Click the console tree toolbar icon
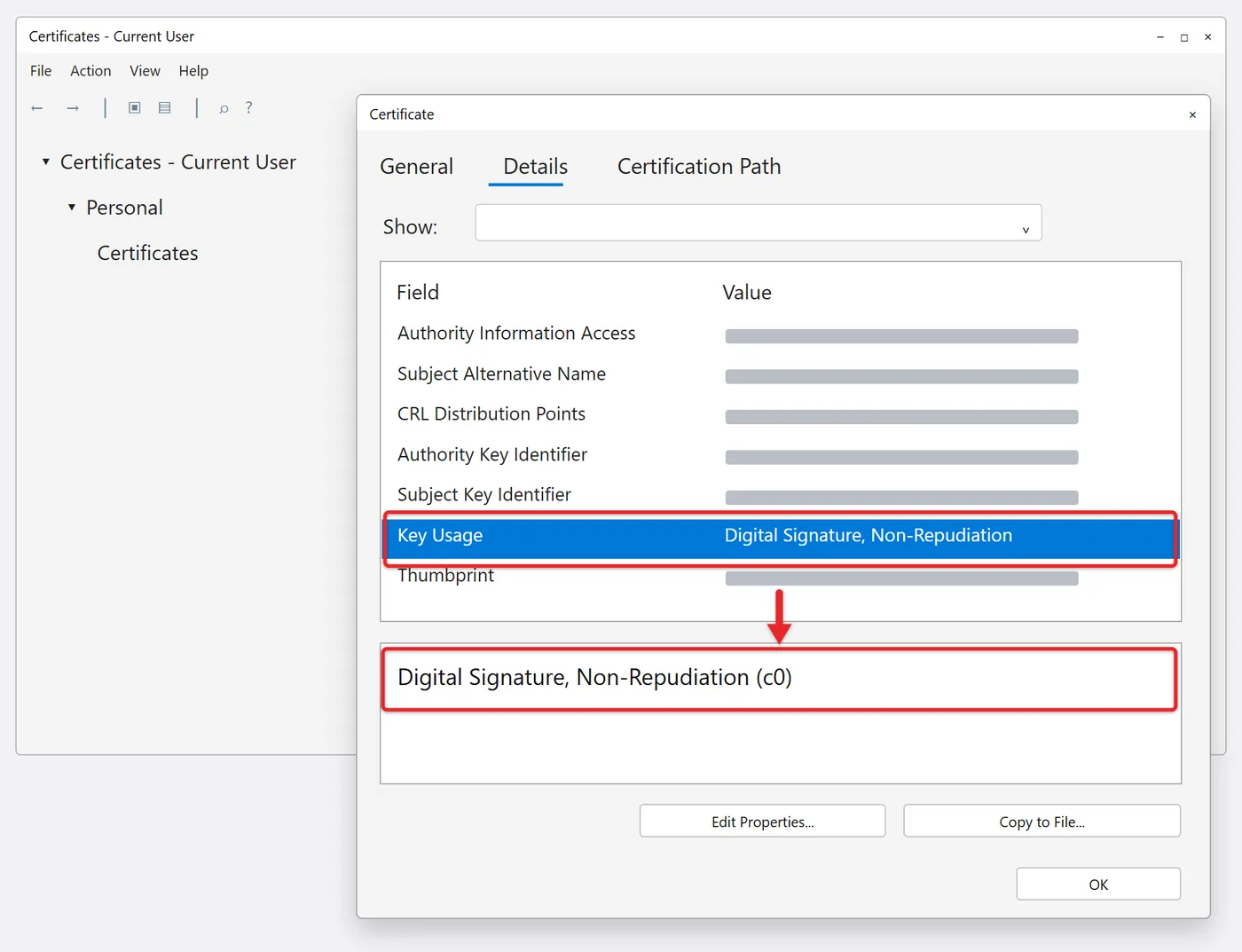The image size is (1242, 952). pos(135,107)
